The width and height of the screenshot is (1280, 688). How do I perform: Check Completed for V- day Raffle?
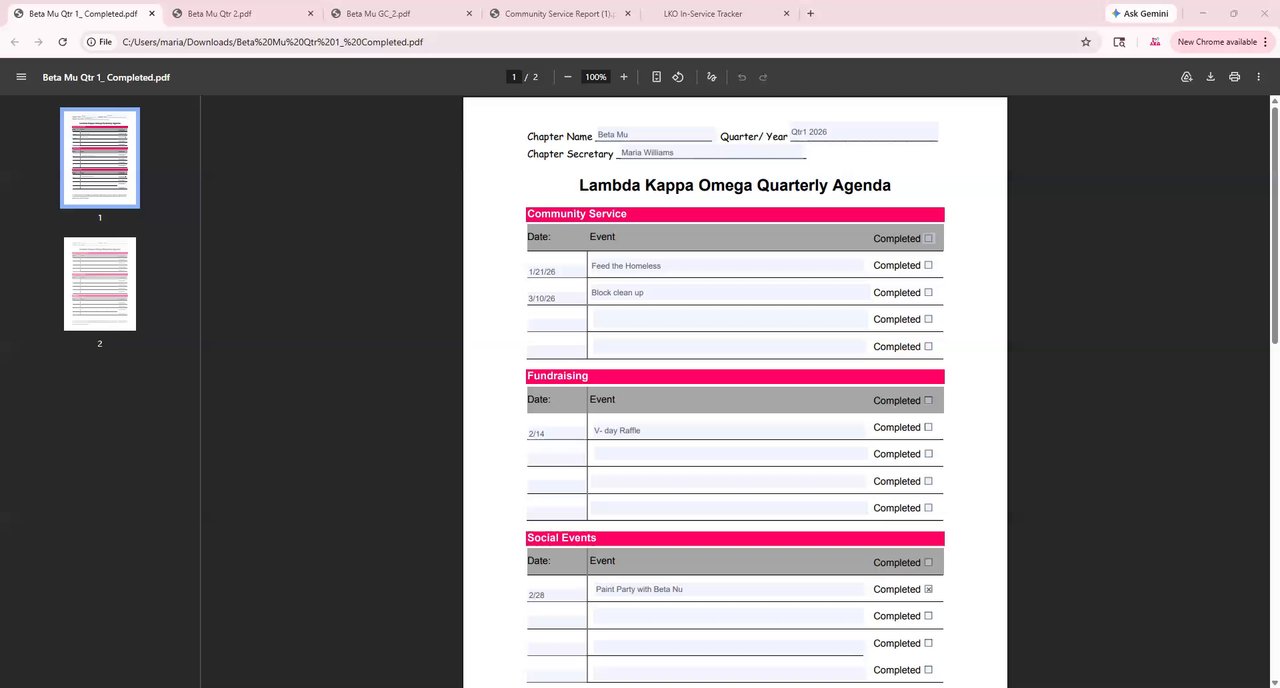[x=928, y=427]
